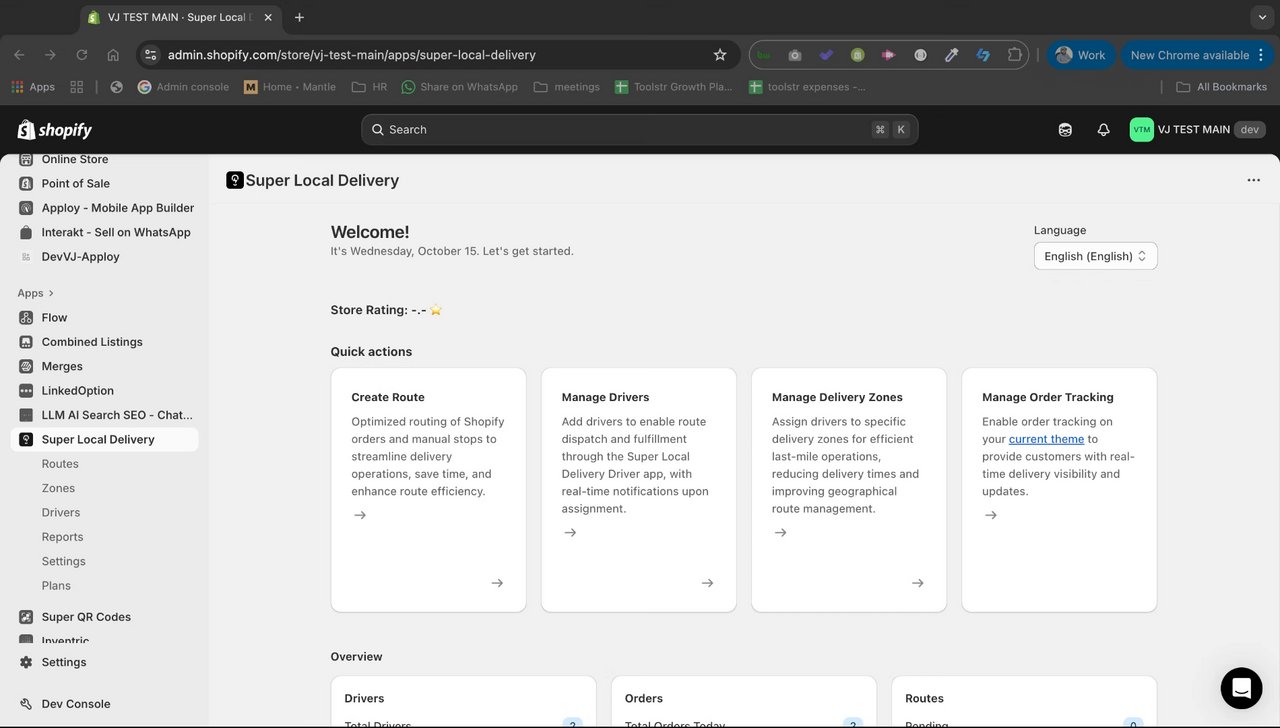Click the Super Local Delivery sidebar icon
Viewport: 1280px width, 728px height.
point(26,440)
